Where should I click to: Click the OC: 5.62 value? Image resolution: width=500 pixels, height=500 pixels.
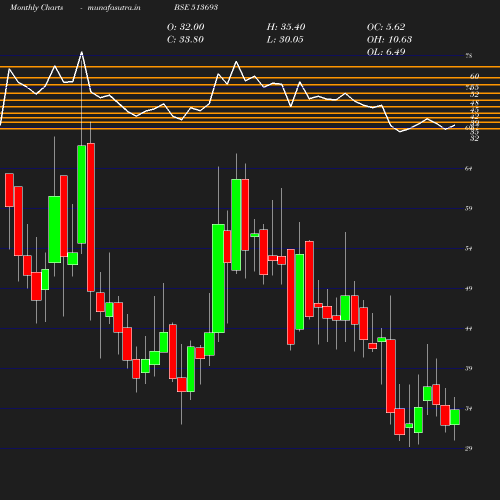[x=386, y=27]
